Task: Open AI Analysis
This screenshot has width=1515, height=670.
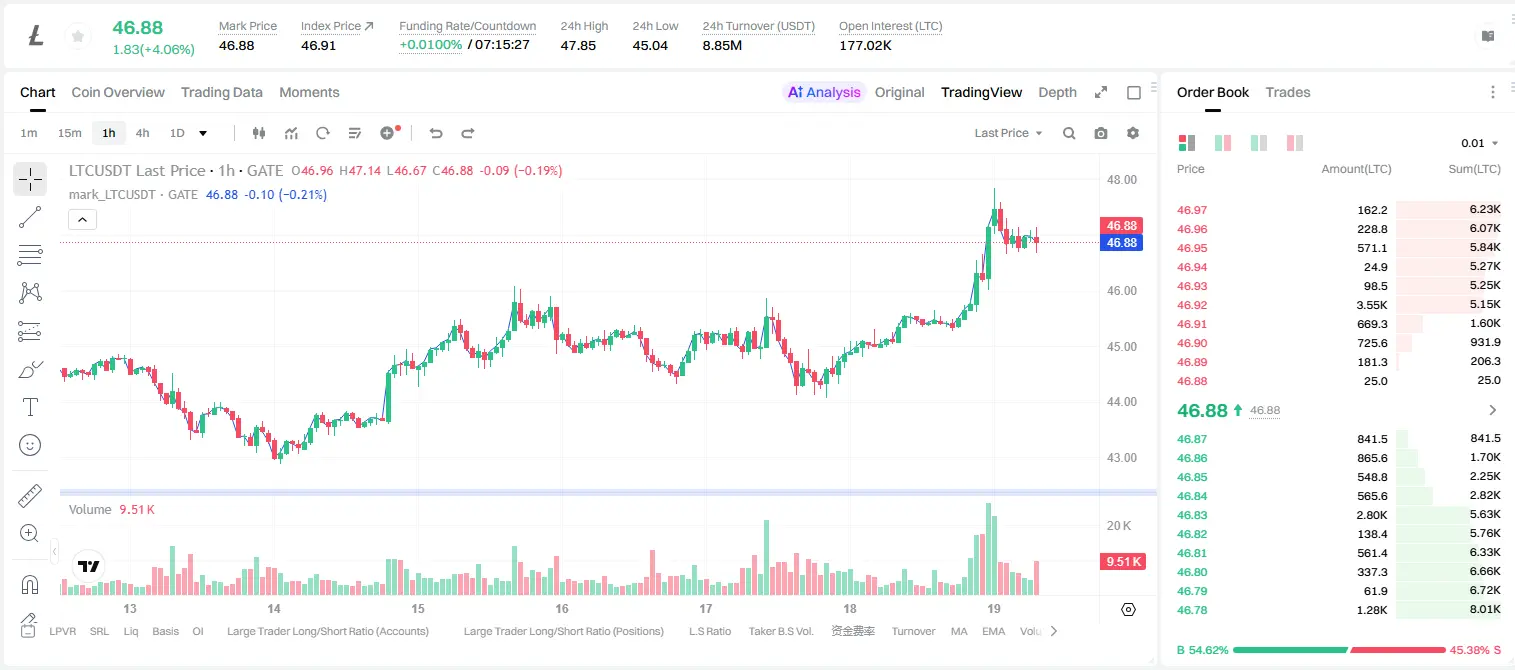Action: click(x=824, y=92)
